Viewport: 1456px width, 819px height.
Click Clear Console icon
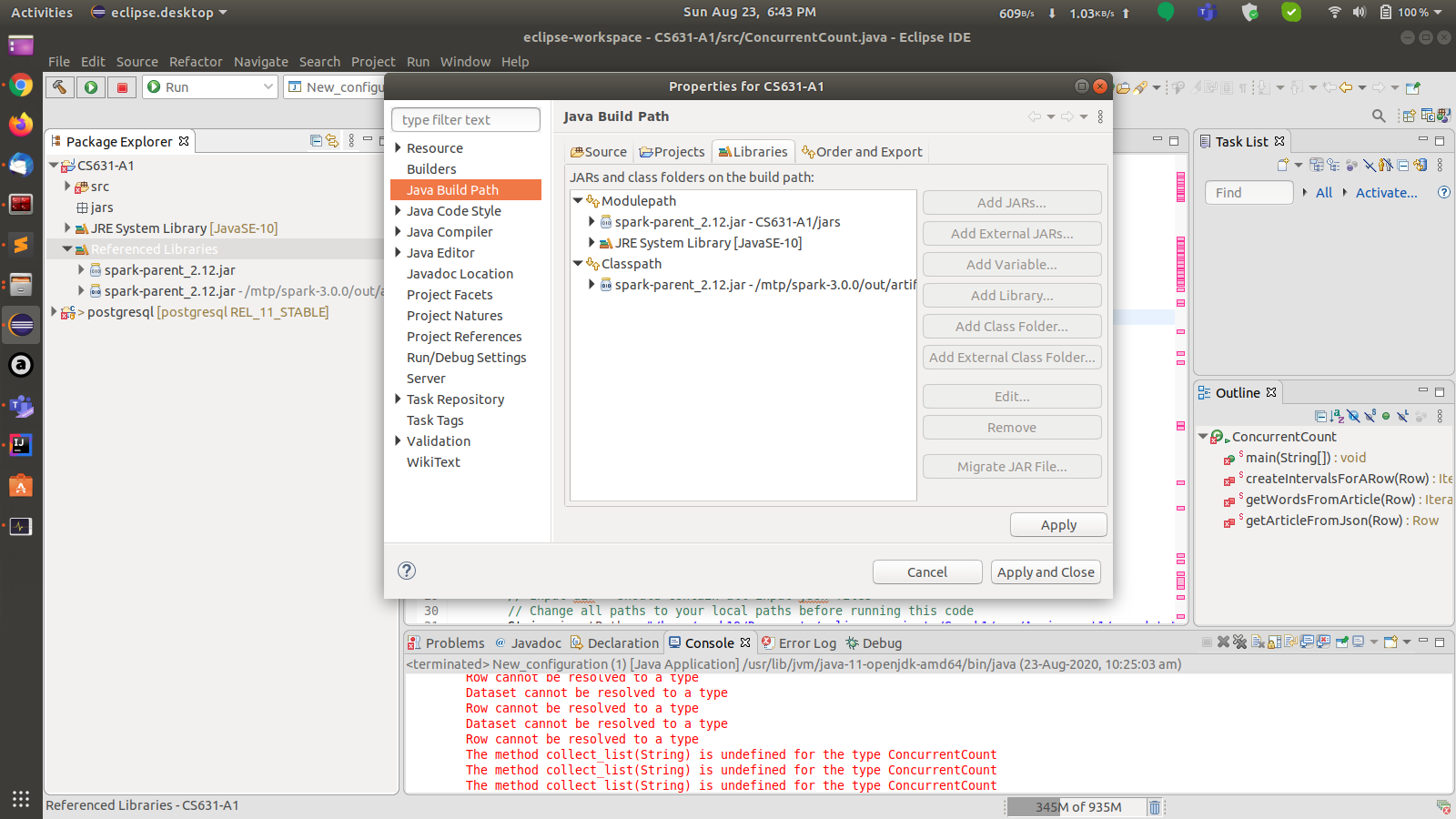(x=1258, y=642)
